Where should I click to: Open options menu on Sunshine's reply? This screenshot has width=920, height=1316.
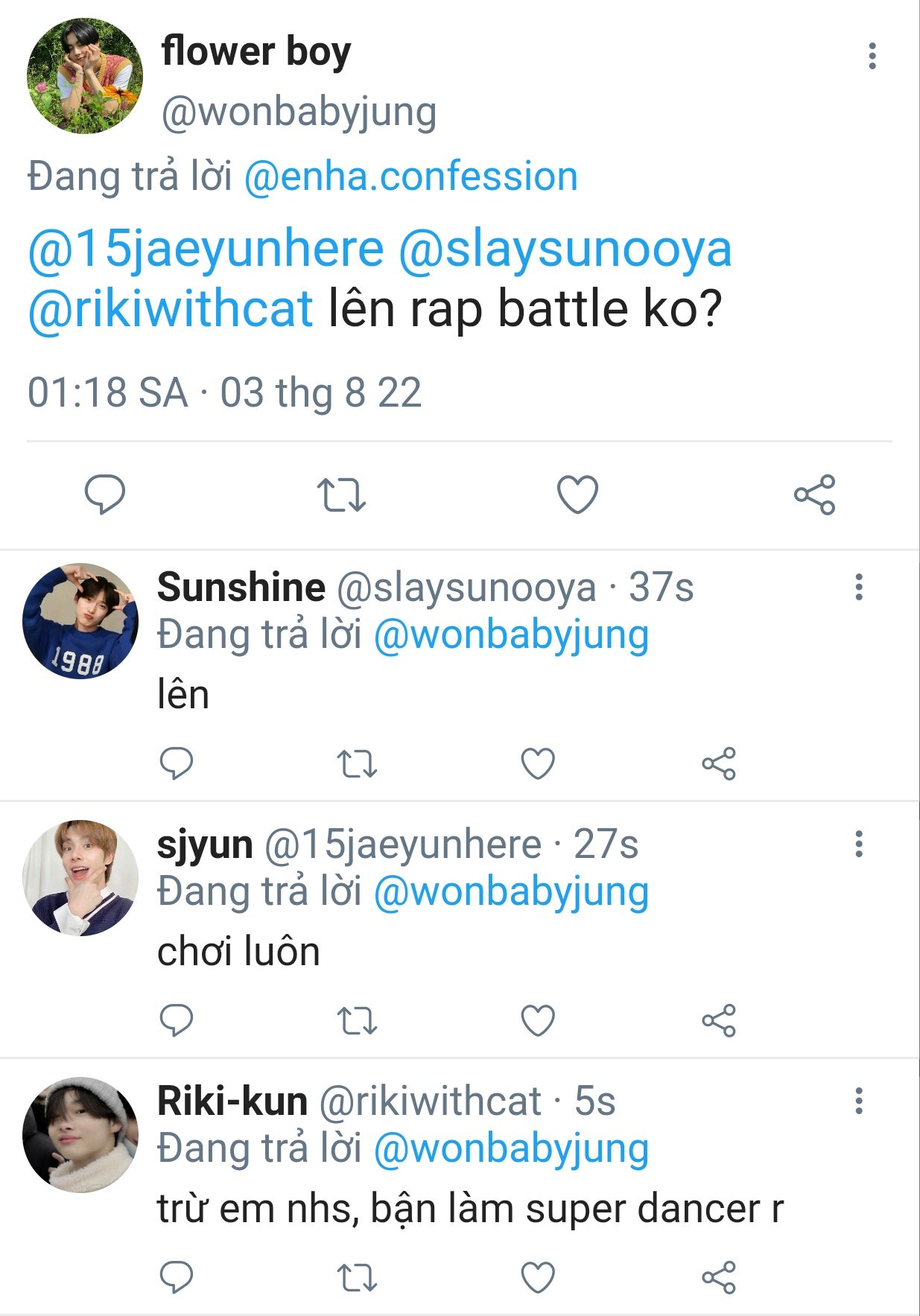[x=859, y=587]
